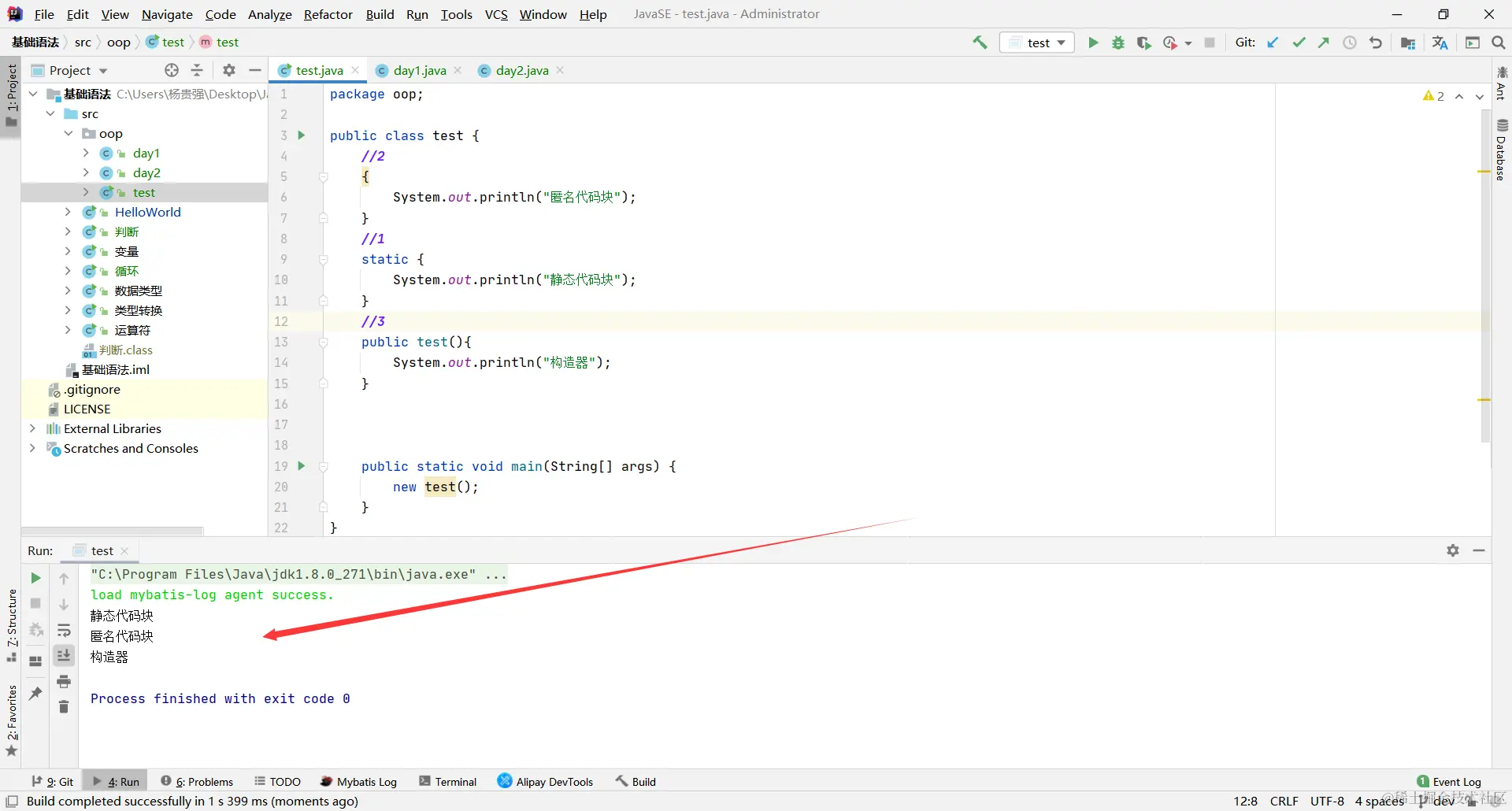Toggle the 1: Project side tool window
The width and height of the screenshot is (1512, 811).
(11, 95)
